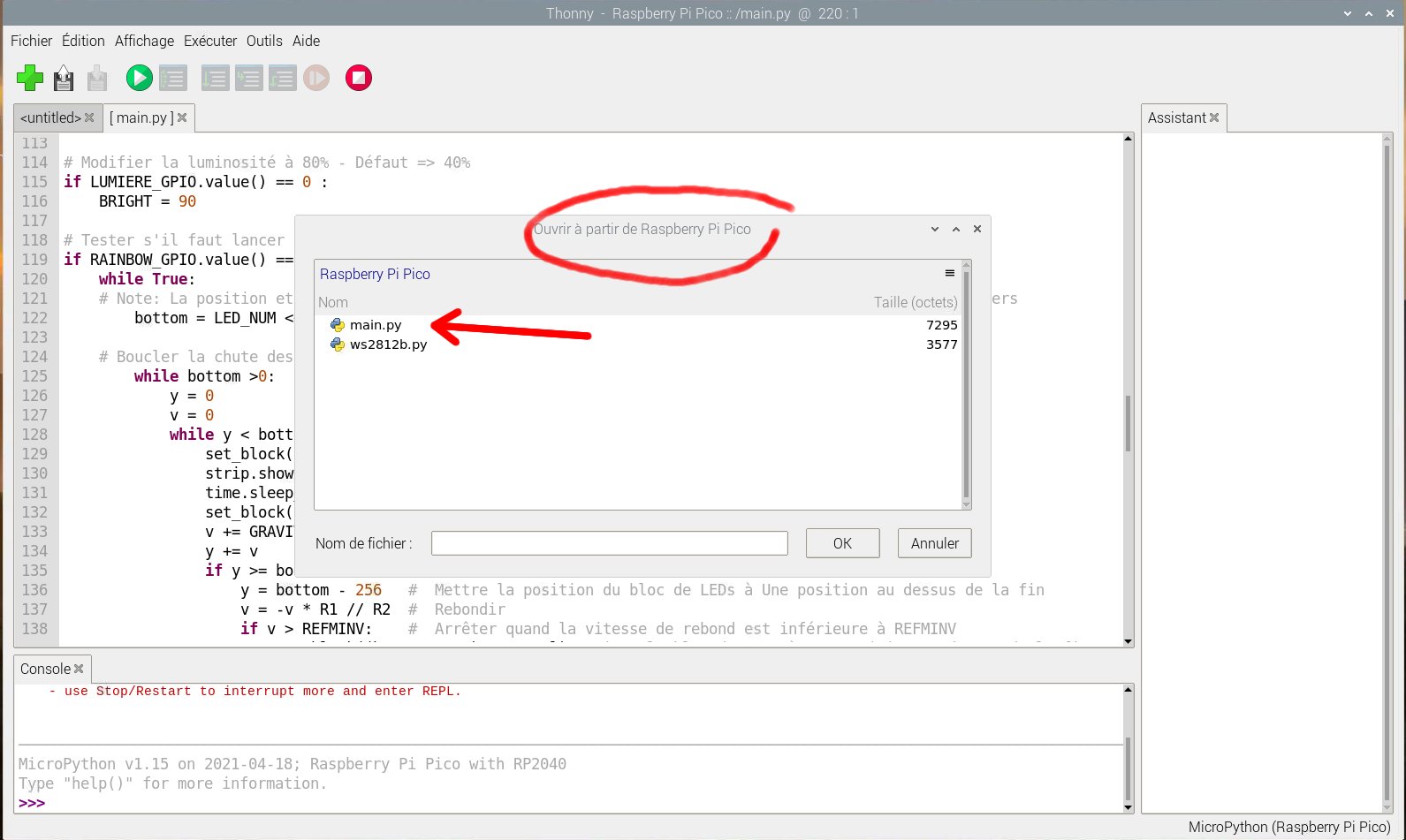Image resolution: width=1406 pixels, height=840 pixels.
Task: Focus the Nom de fichier input field
Action: click(x=610, y=543)
